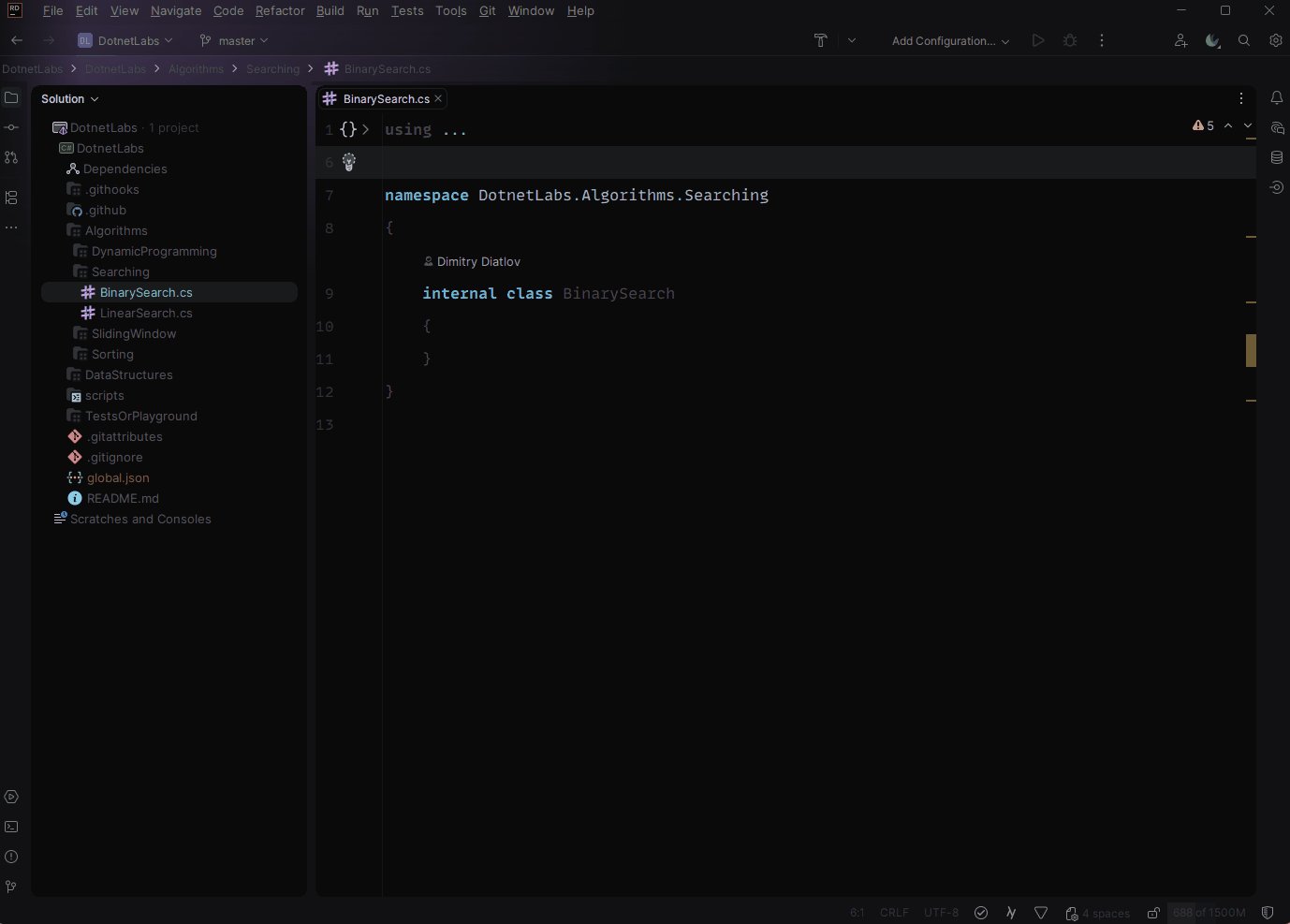This screenshot has height=924, width=1290.
Task: Select Scratches and Consoles node
Action: click(x=140, y=519)
